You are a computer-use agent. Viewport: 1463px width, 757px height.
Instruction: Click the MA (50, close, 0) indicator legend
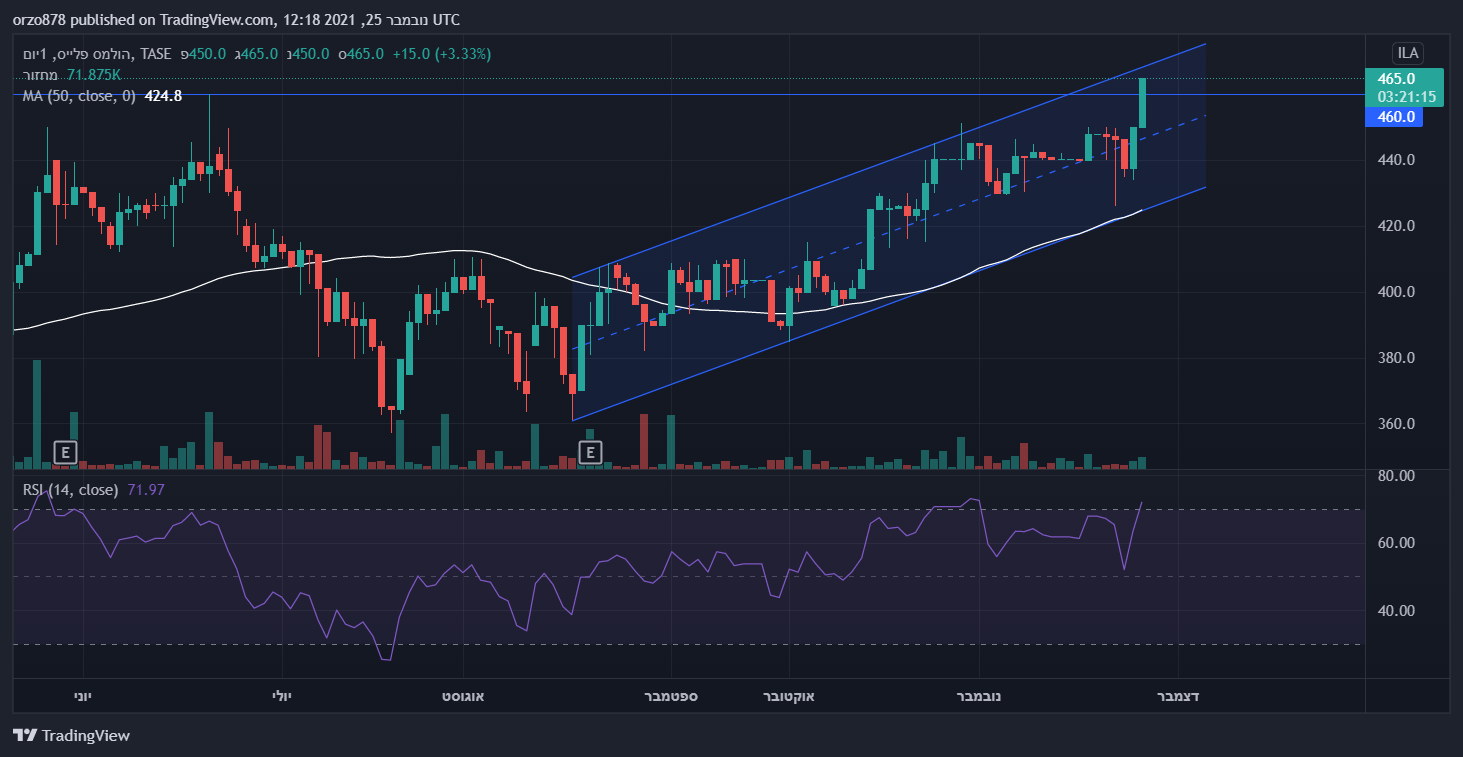point(80,96)
